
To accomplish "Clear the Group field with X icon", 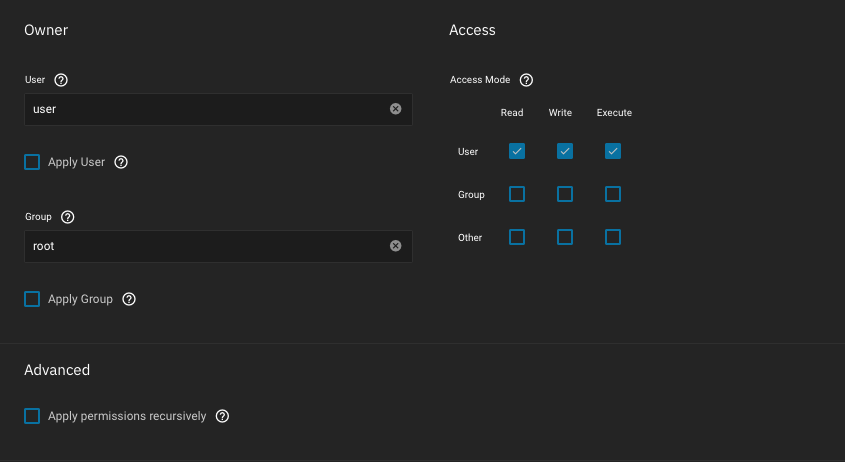I will pos(395,246).
